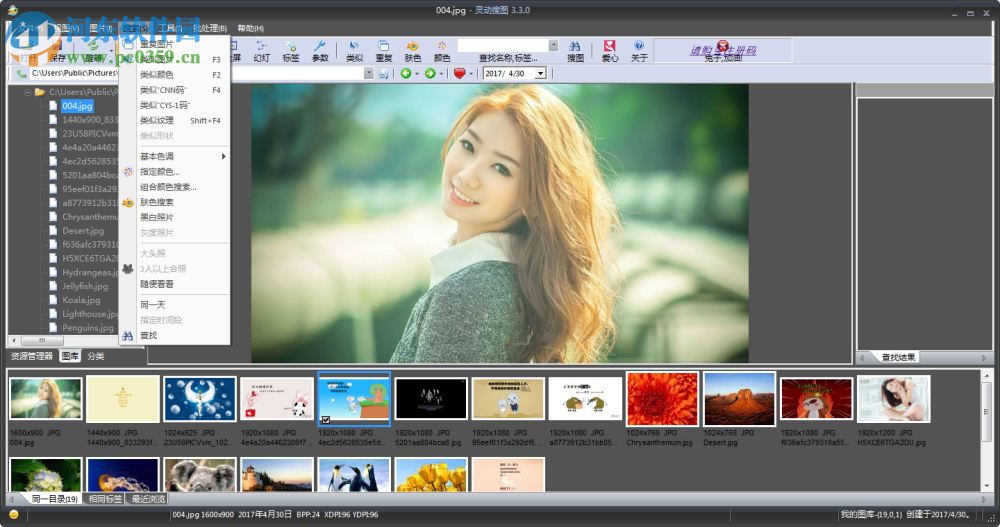The image size is (1000, 527).
Task: Toggle checkbox on the selected cartoon thumbnail
Action: point(325,420)
